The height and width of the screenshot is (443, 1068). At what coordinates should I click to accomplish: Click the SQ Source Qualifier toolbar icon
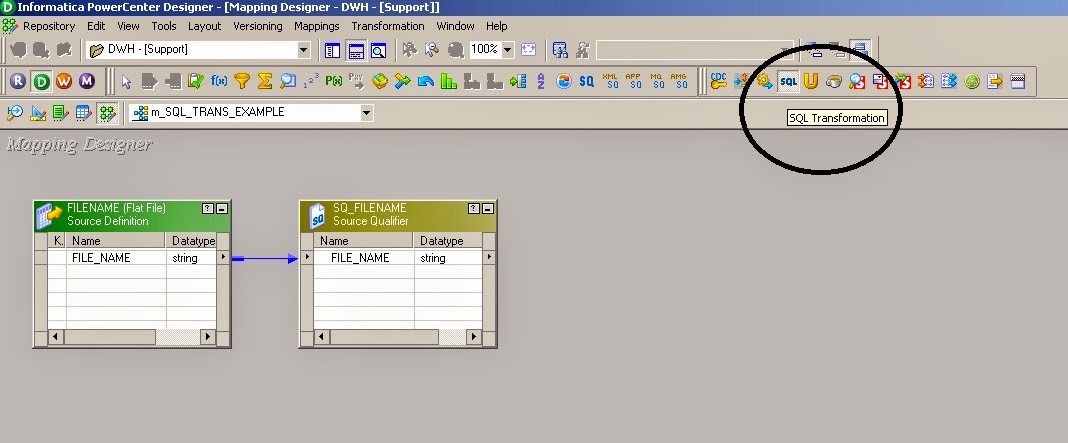point(586,81)
